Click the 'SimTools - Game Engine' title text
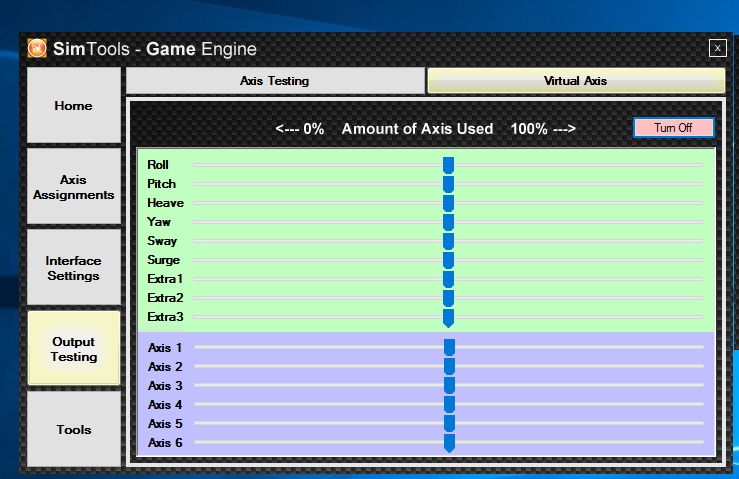This screenshot has height=479, width=739. tap(155, 49)
